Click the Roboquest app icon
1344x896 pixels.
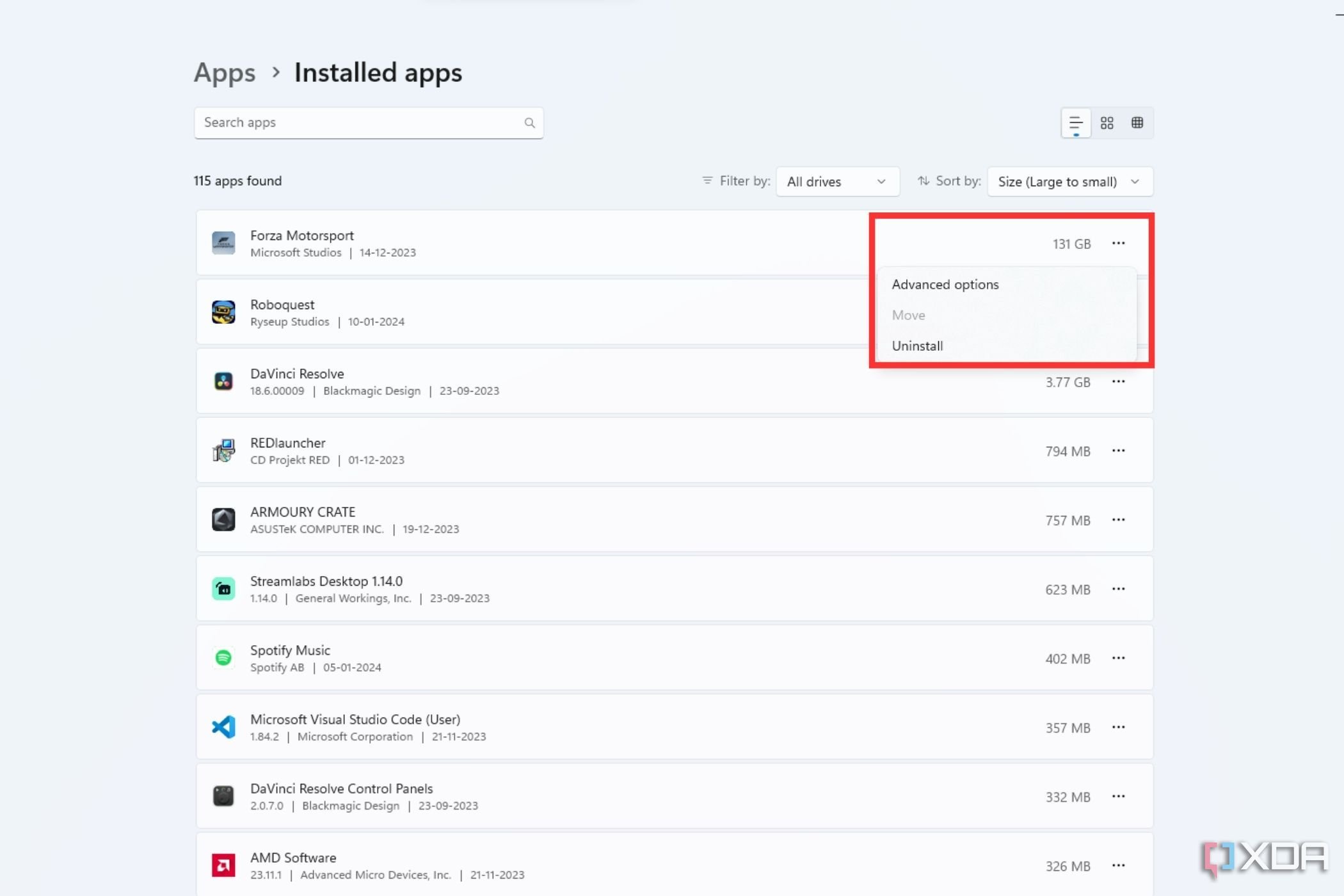[223, 311]
